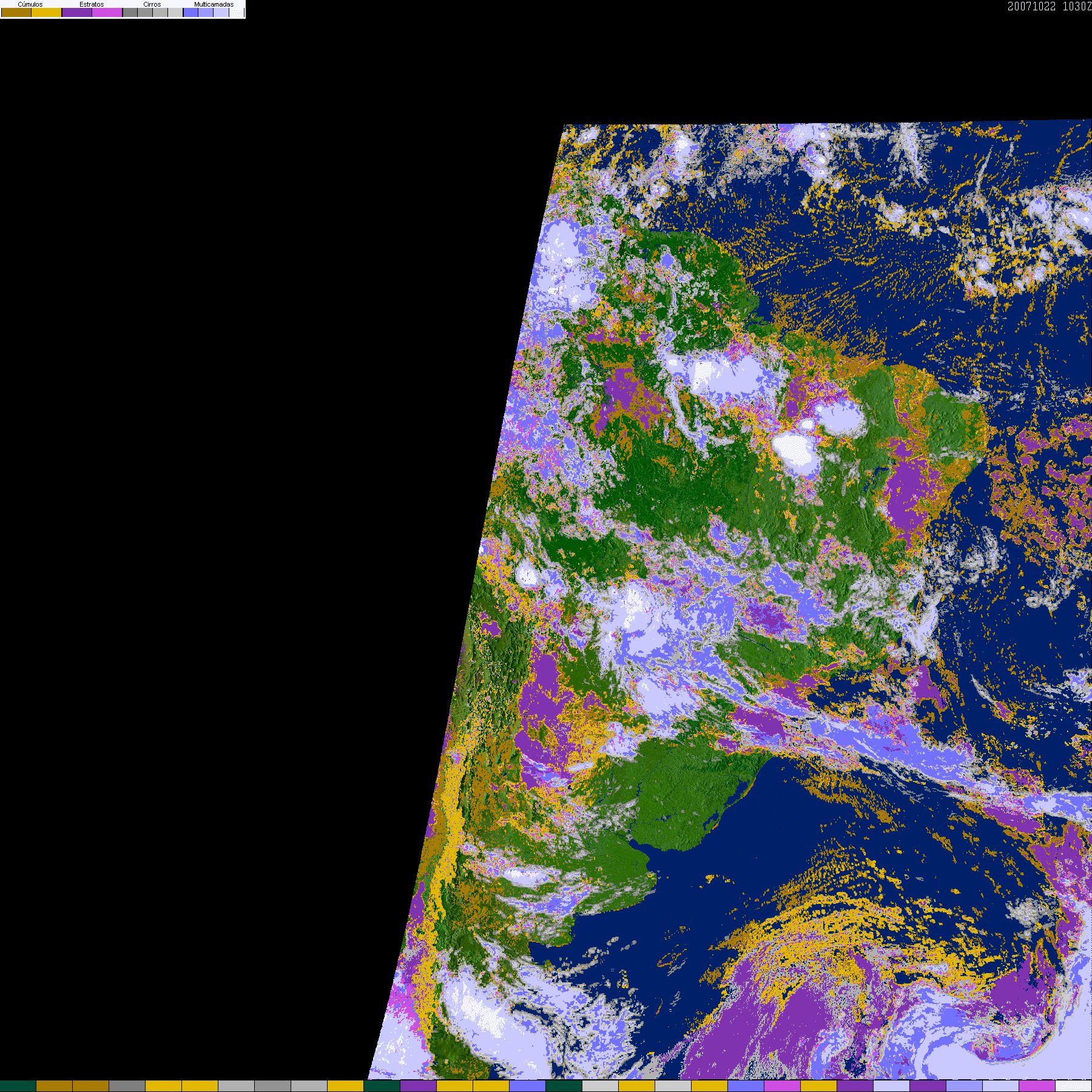Pick the third gray Cirros swatch
Viewport: 1092px width, 1092px height.
(x=160, y=12)
